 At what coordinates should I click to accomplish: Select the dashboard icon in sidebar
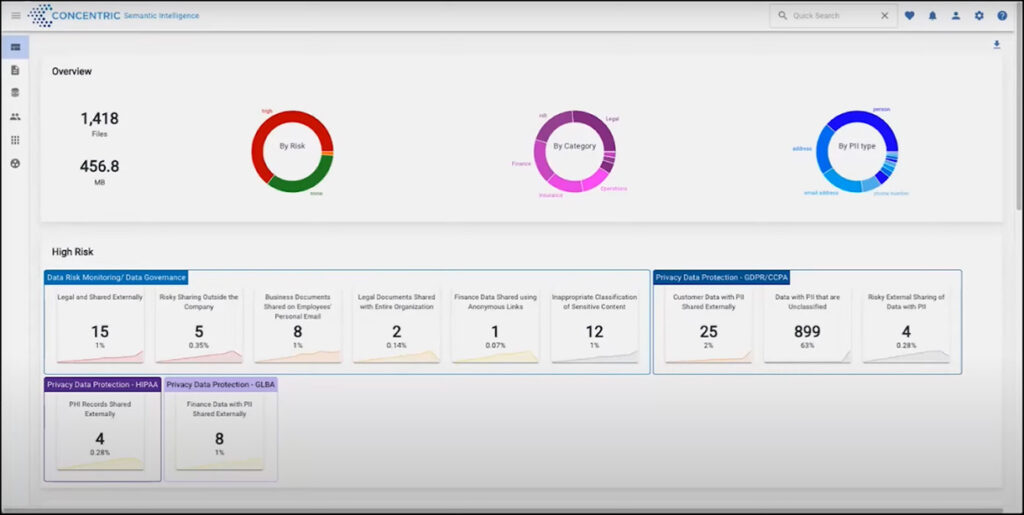click(x=15, y=47)
